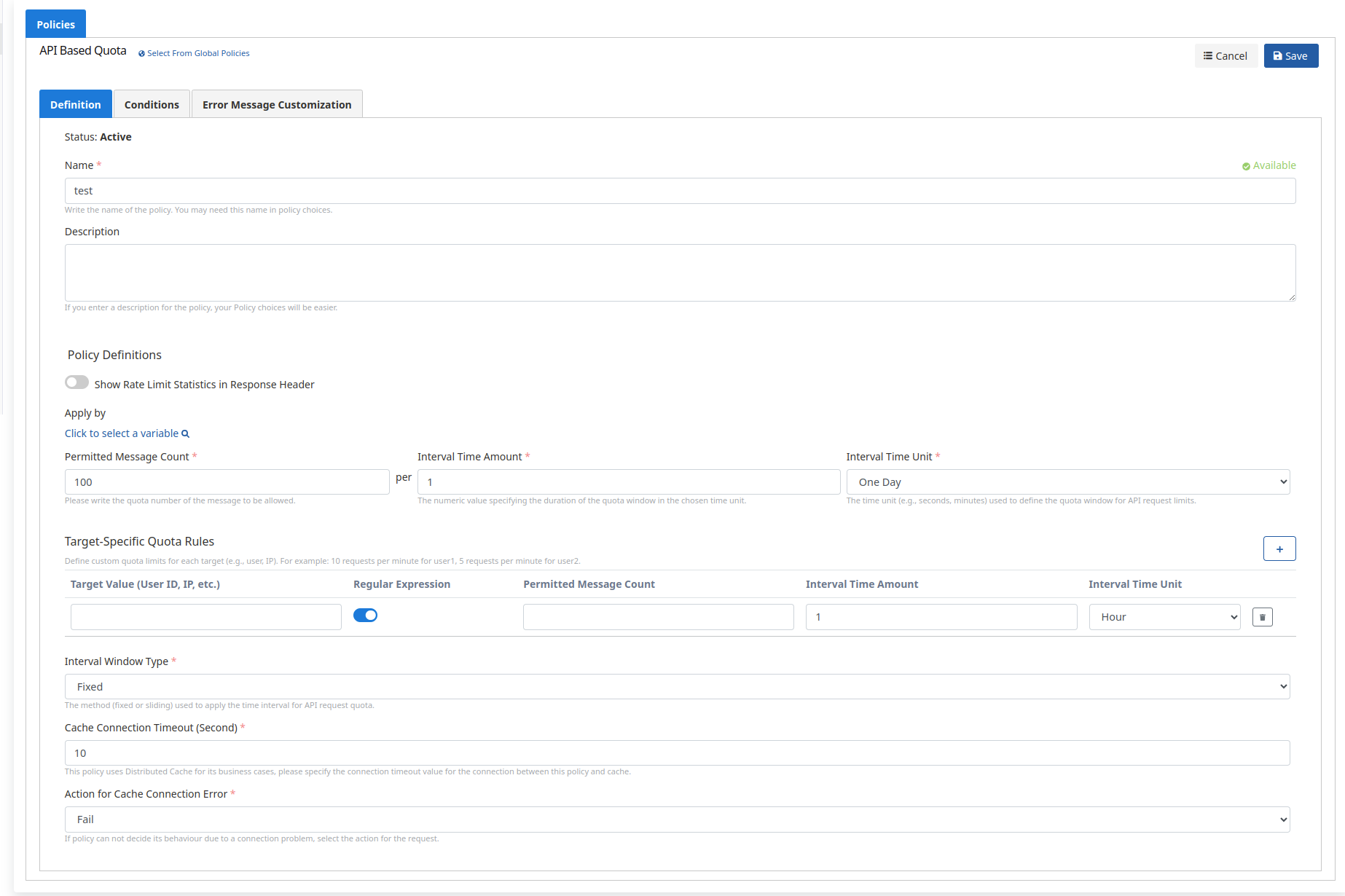Click the Cancel button
This screenshot has width=1345, height=896.
1226,56
